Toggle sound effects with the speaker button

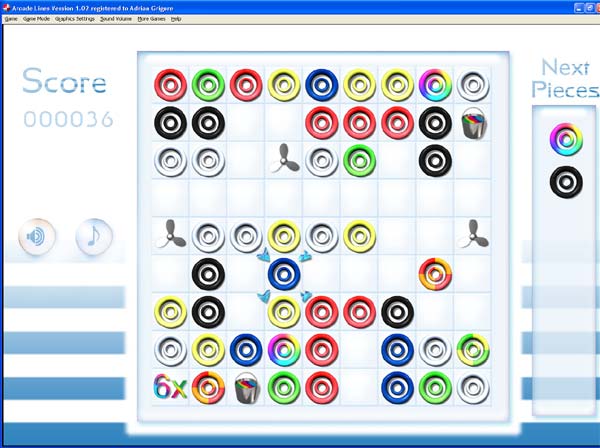click(38, 237)
